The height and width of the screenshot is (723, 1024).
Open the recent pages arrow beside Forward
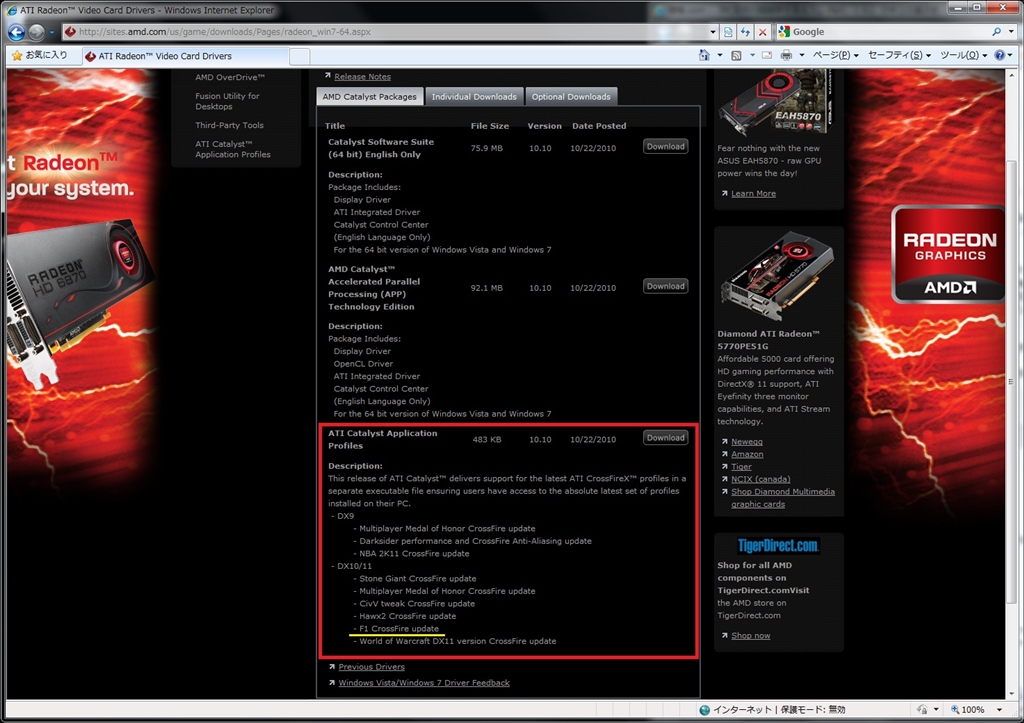[52, 32]
